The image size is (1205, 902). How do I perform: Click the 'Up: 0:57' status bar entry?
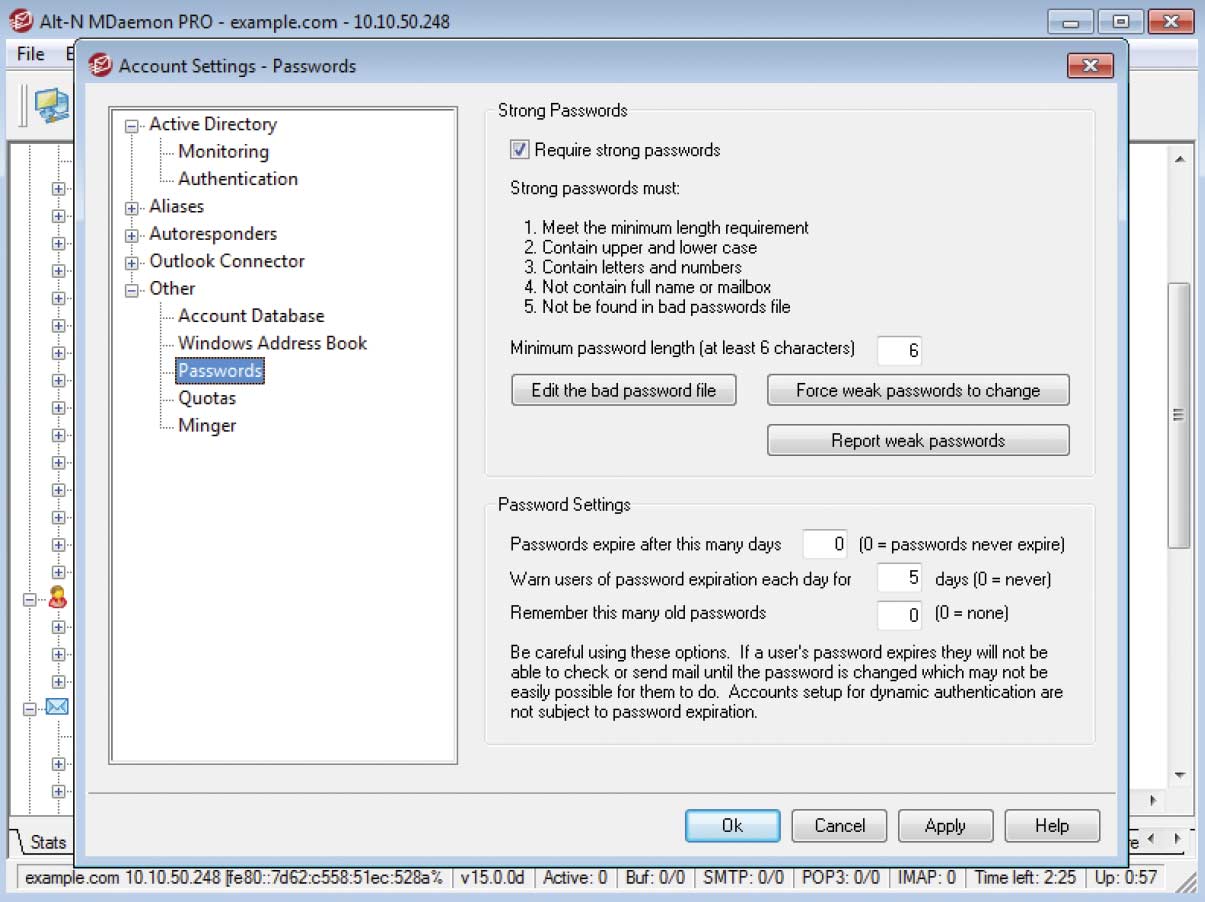[1126, 878]
